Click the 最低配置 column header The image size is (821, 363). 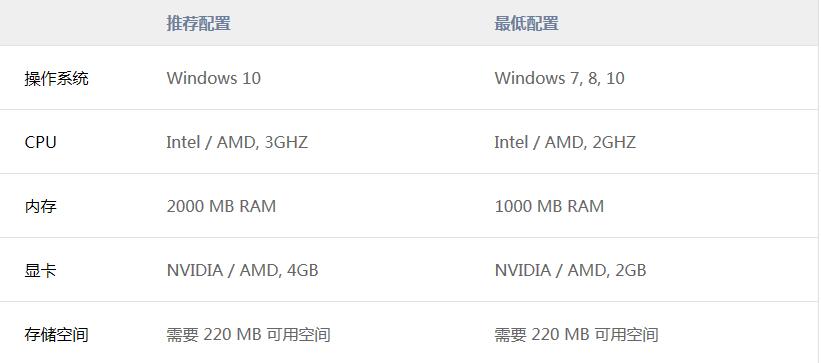[x=526, y=24]
